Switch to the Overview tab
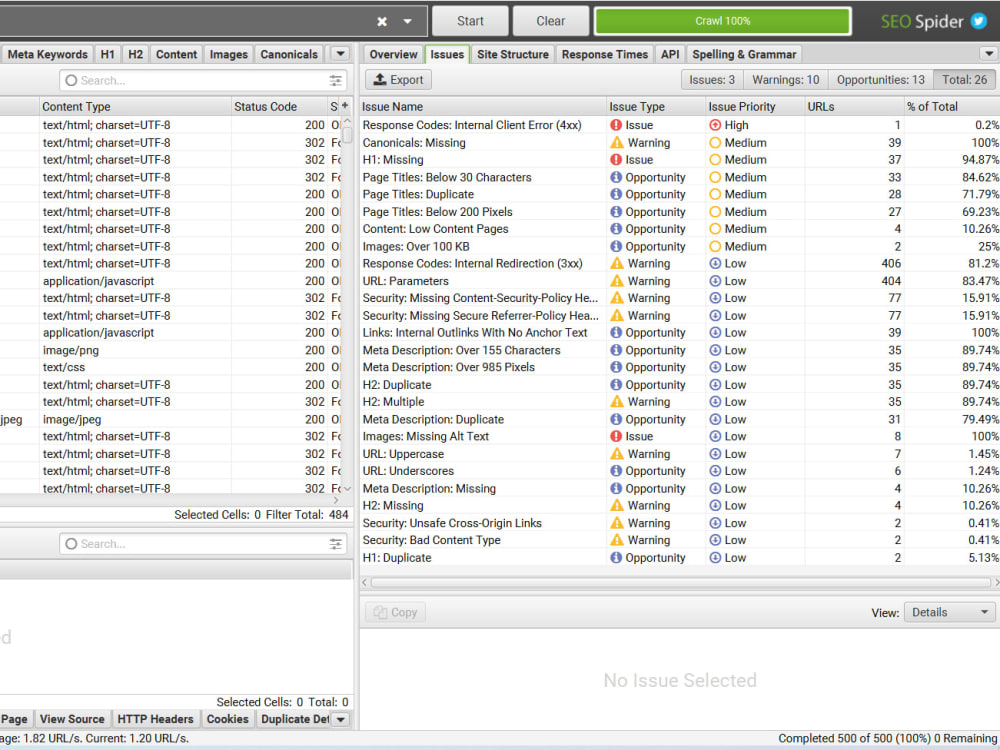 tap(393, 54)
